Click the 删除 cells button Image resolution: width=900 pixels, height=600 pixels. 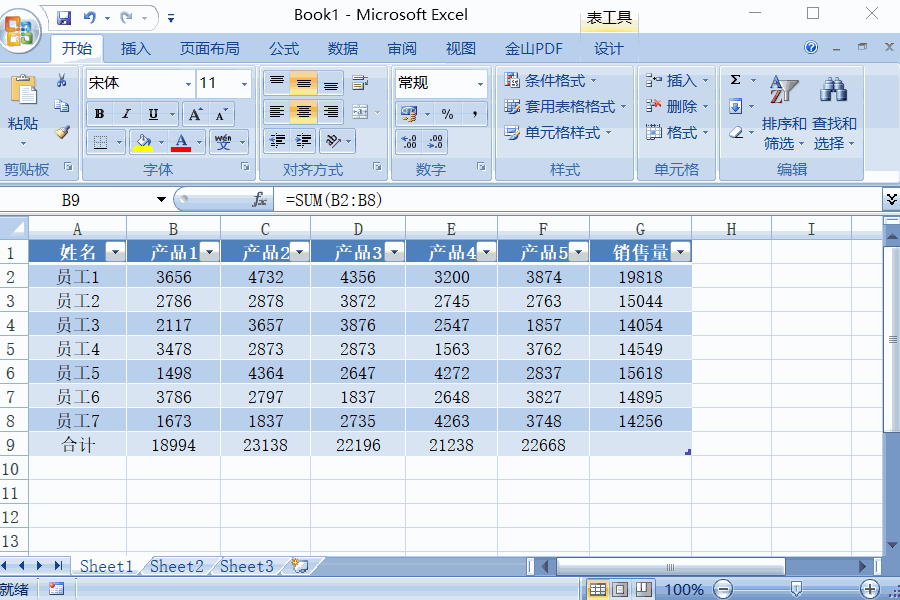coord(677,106)
